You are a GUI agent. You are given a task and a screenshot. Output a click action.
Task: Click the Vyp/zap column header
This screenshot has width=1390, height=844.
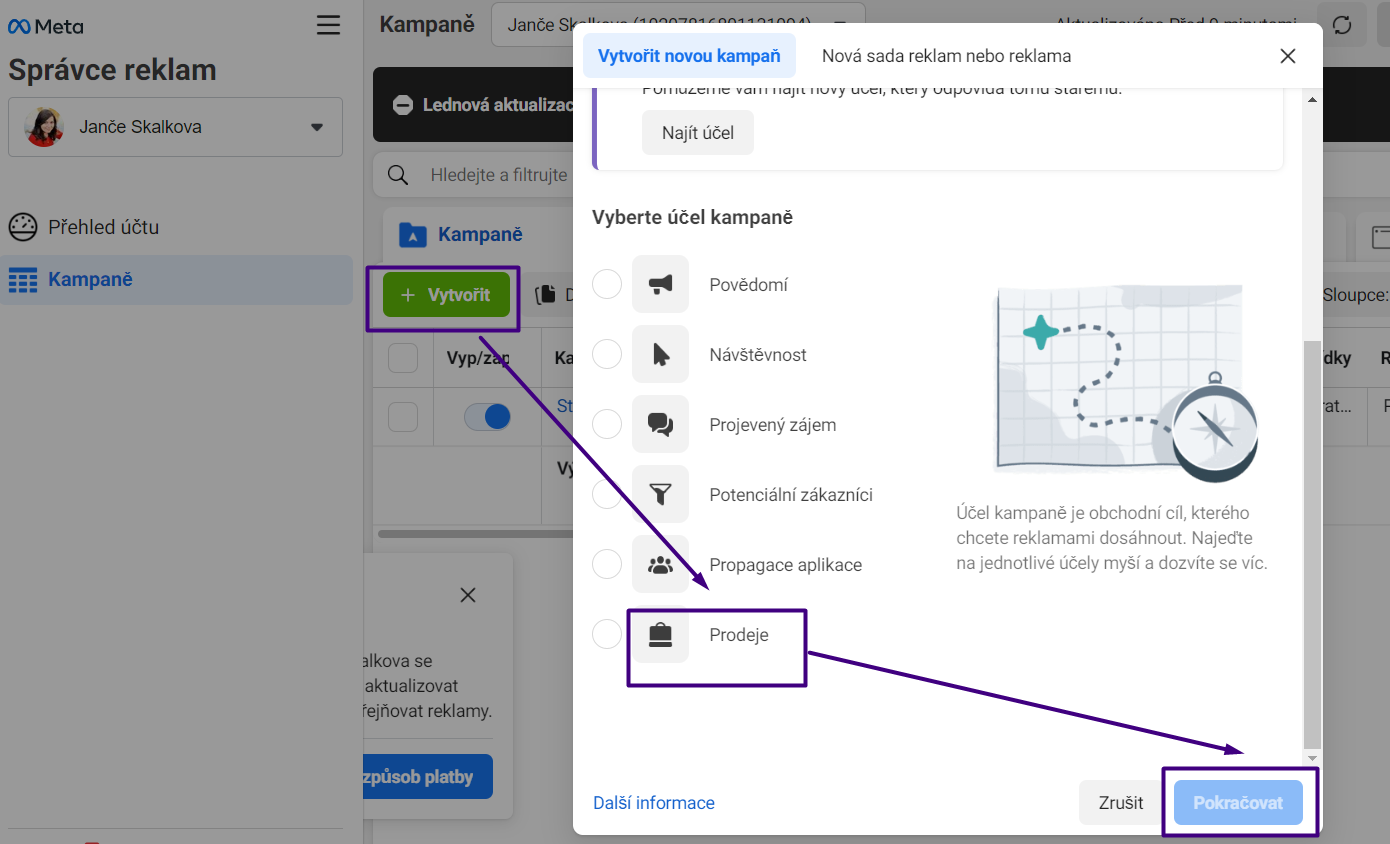point(478,358)
